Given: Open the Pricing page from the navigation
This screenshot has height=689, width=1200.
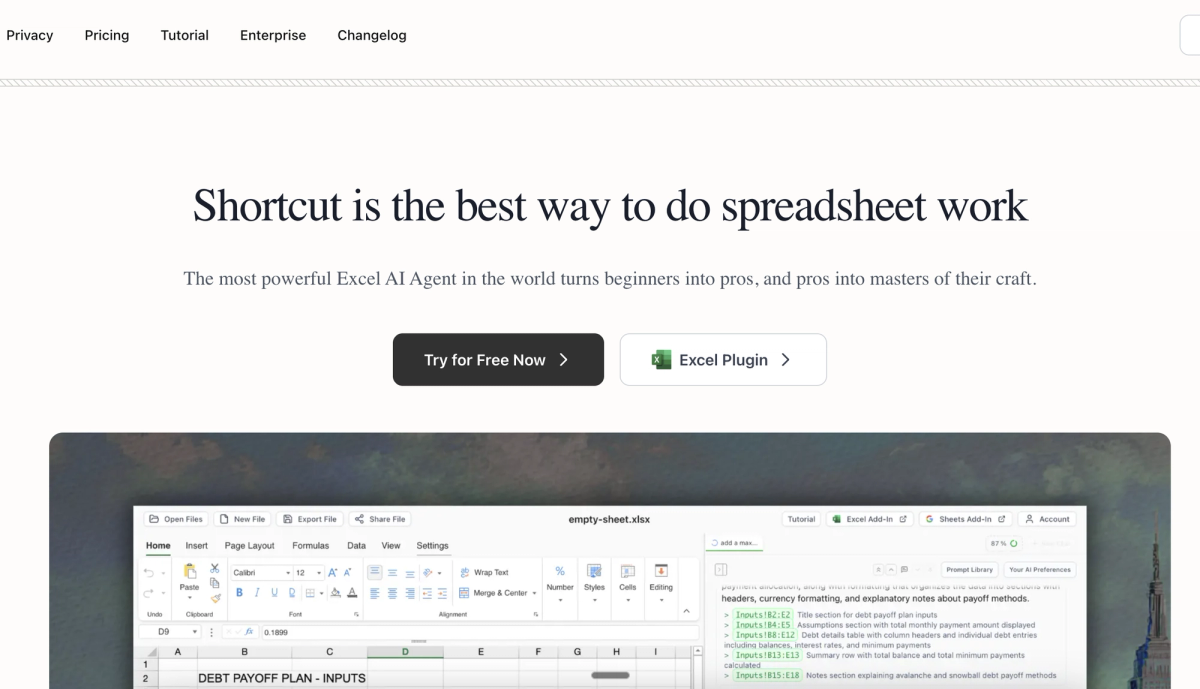Looking at the screenshot, I should coord(106,35).
